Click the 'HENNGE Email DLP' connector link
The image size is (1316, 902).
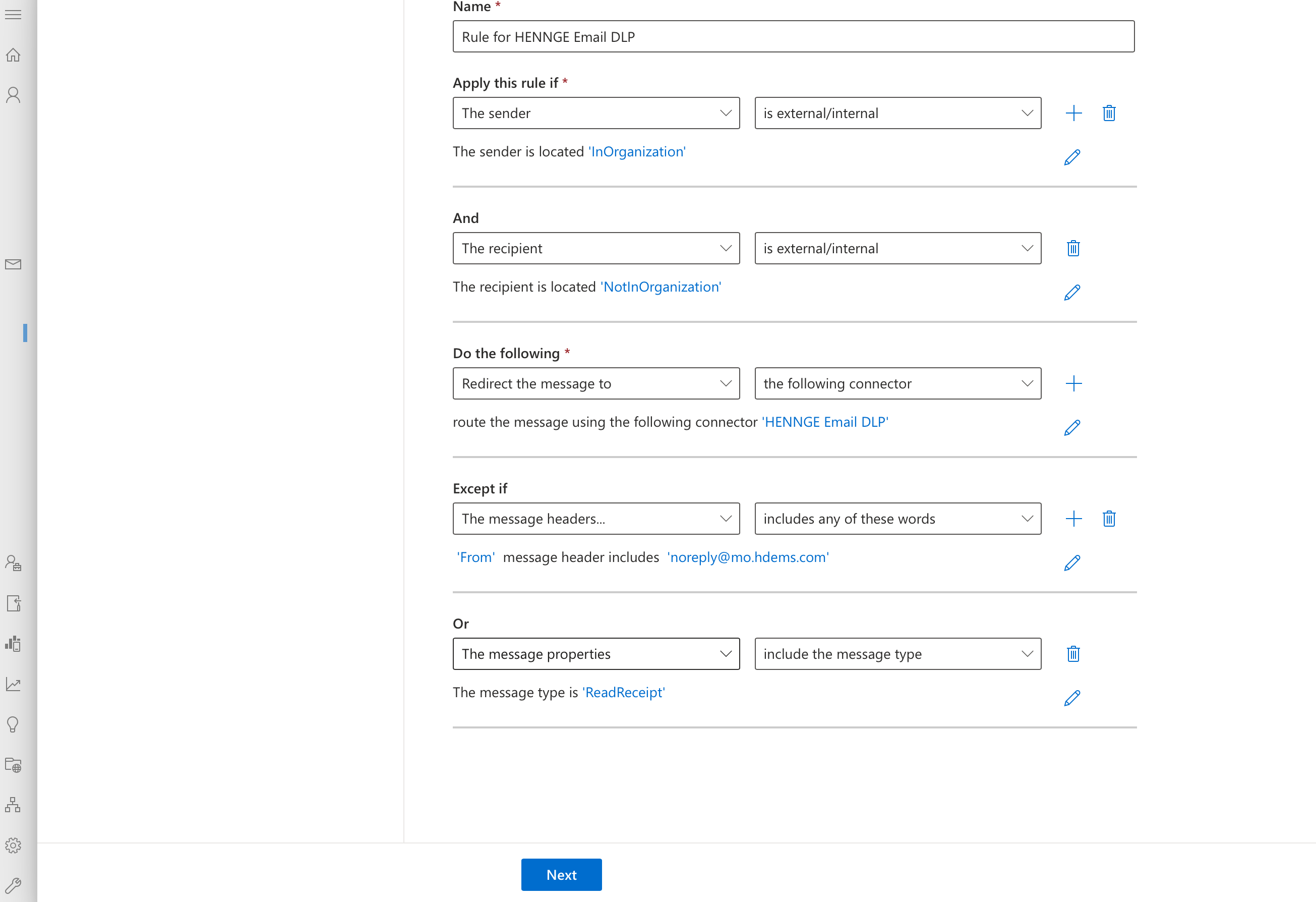[825, 422]
